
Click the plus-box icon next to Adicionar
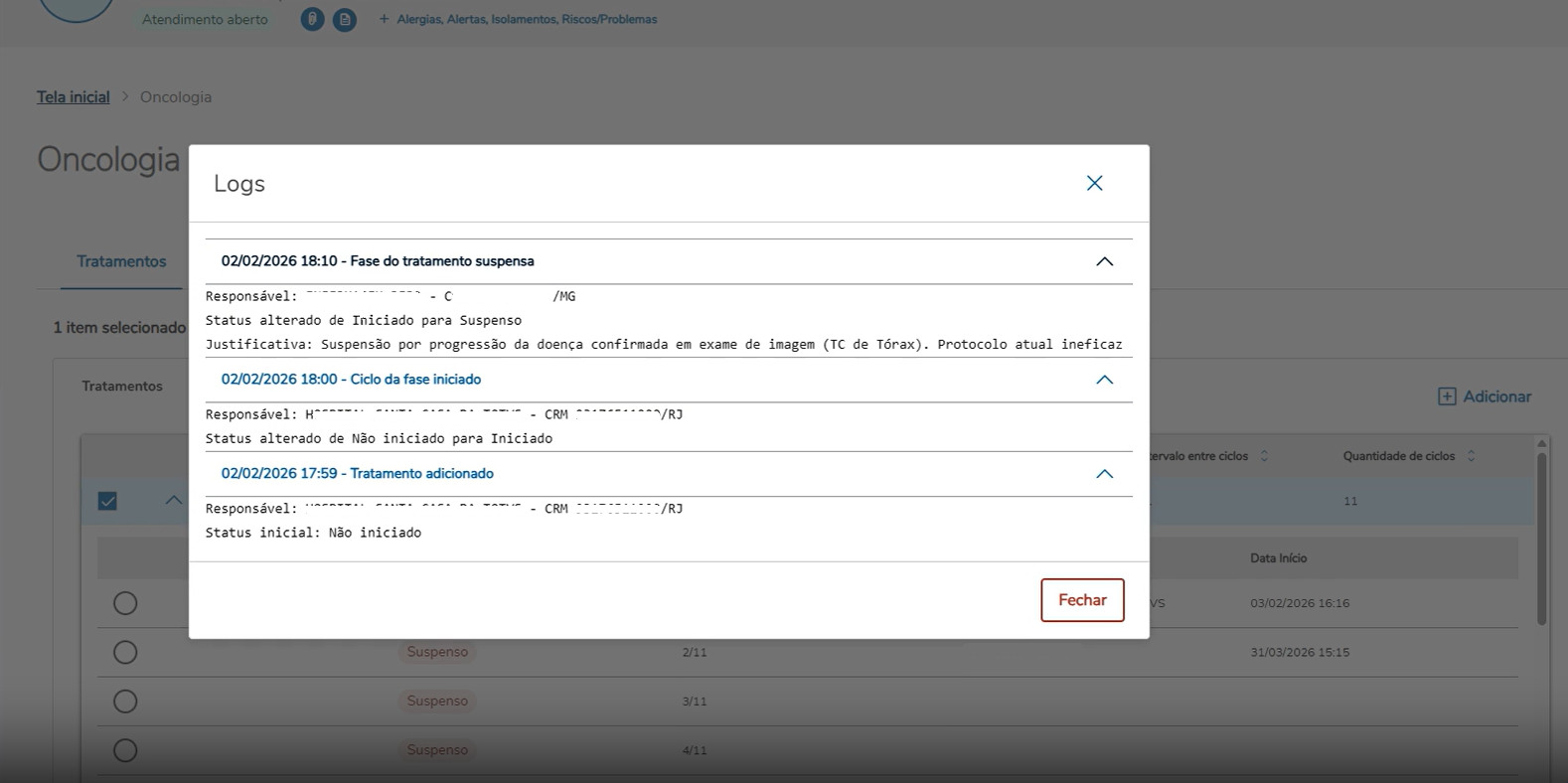tap(1447, 396)
